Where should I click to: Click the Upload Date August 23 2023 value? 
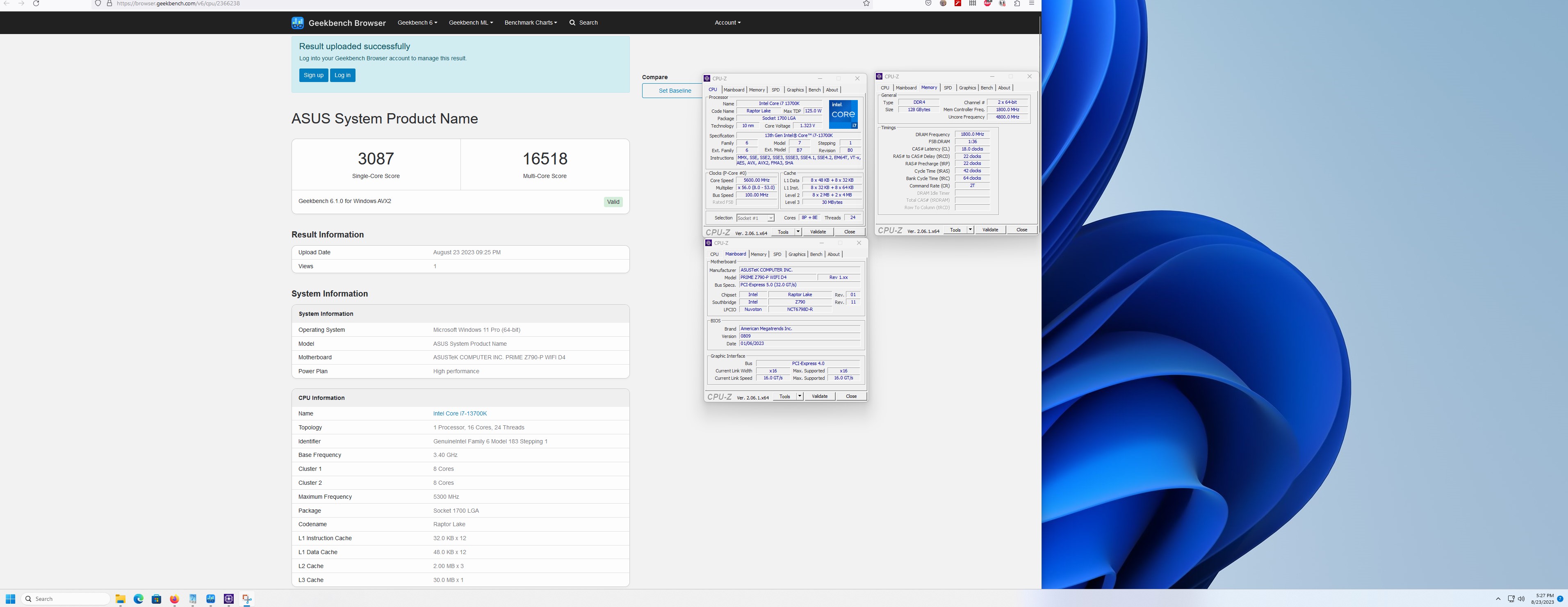[x=467, y=252]
